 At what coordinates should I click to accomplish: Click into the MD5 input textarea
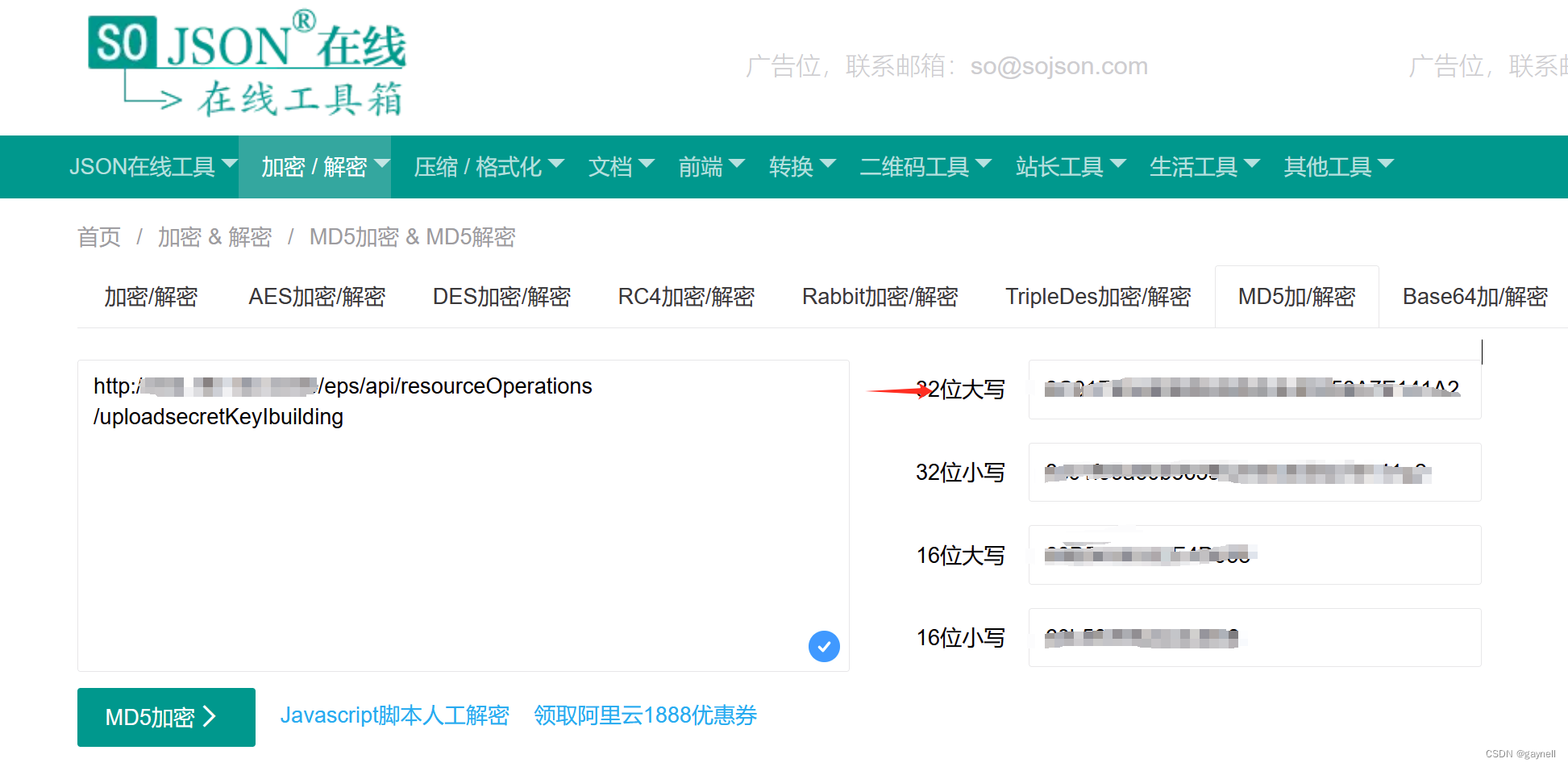tap(464, 515)
